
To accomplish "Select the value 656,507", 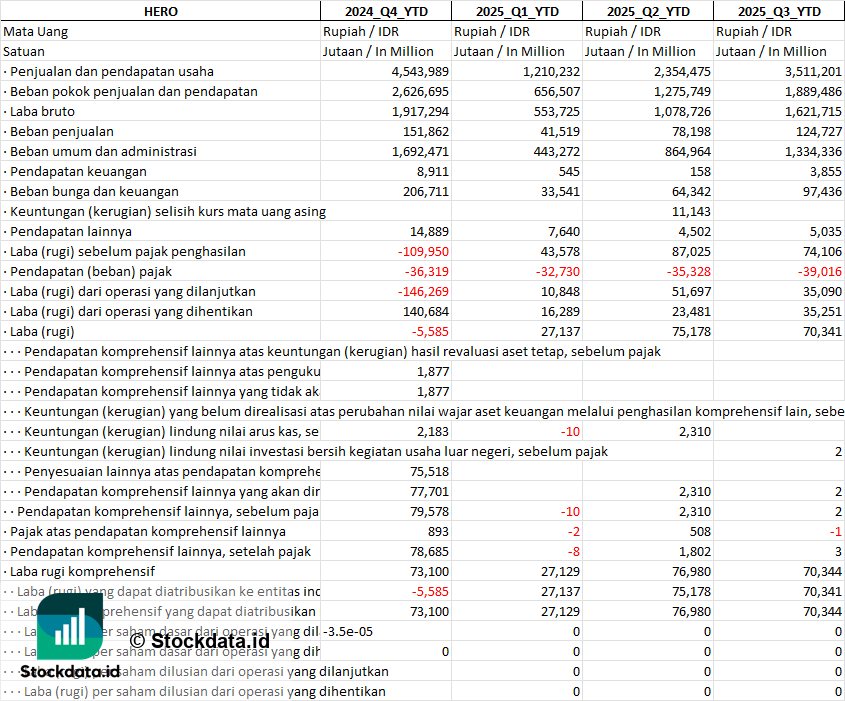I will pyautogui.click(x=557, y=92).
